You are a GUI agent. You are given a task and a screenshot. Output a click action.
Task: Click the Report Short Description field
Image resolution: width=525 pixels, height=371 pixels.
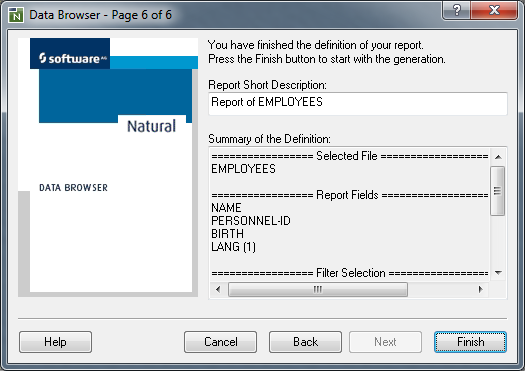coord(358,104)
